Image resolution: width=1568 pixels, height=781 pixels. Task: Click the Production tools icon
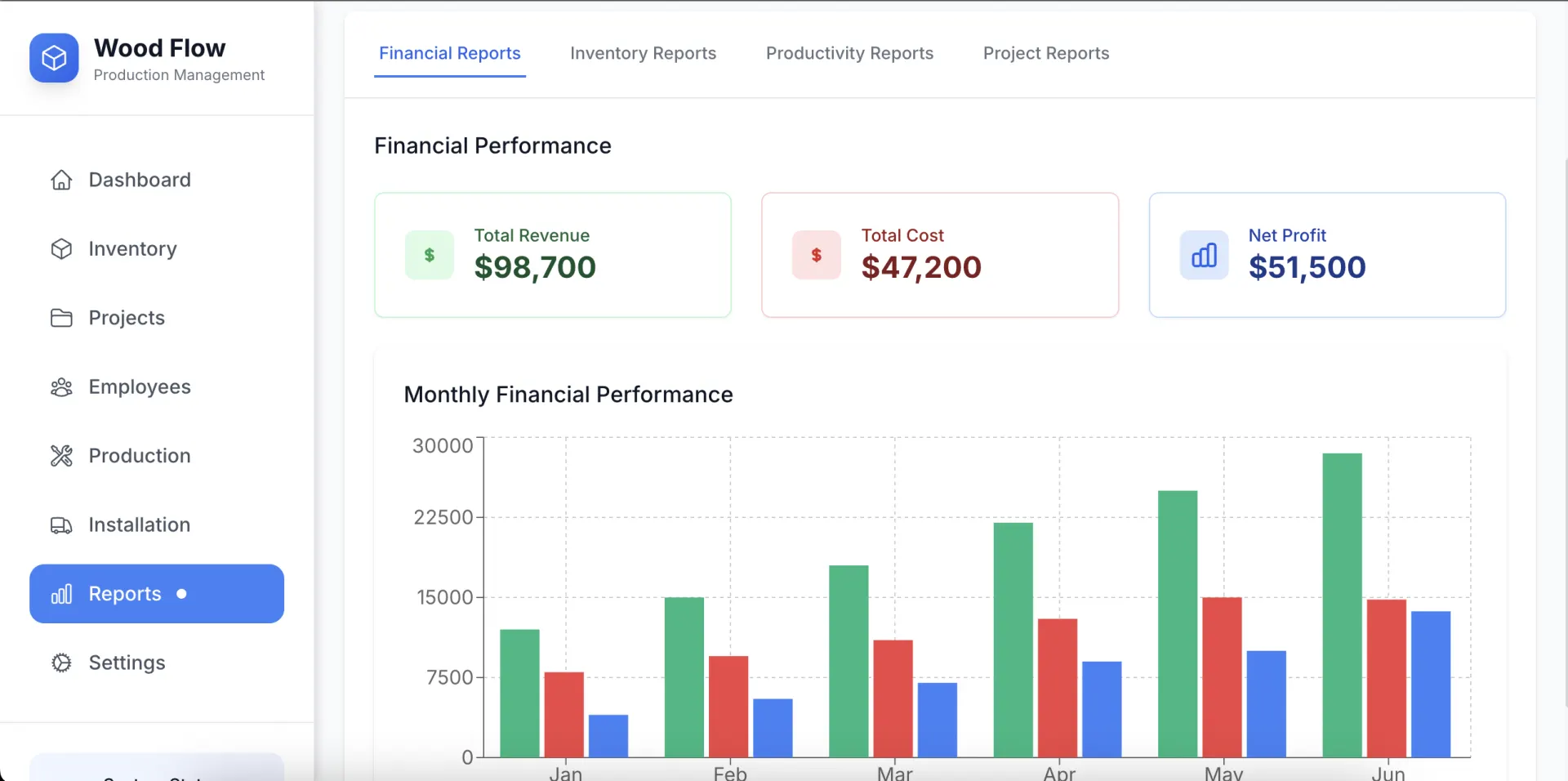[61, 456]
